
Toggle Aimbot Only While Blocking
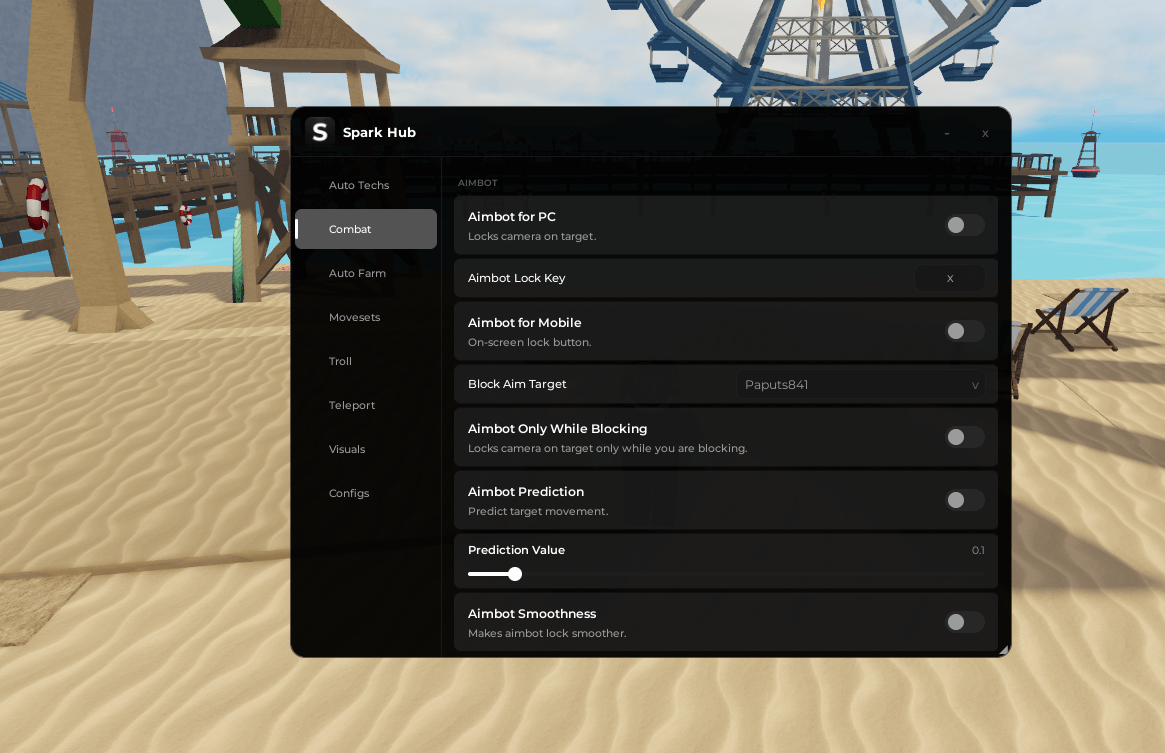tap(964, 437)
